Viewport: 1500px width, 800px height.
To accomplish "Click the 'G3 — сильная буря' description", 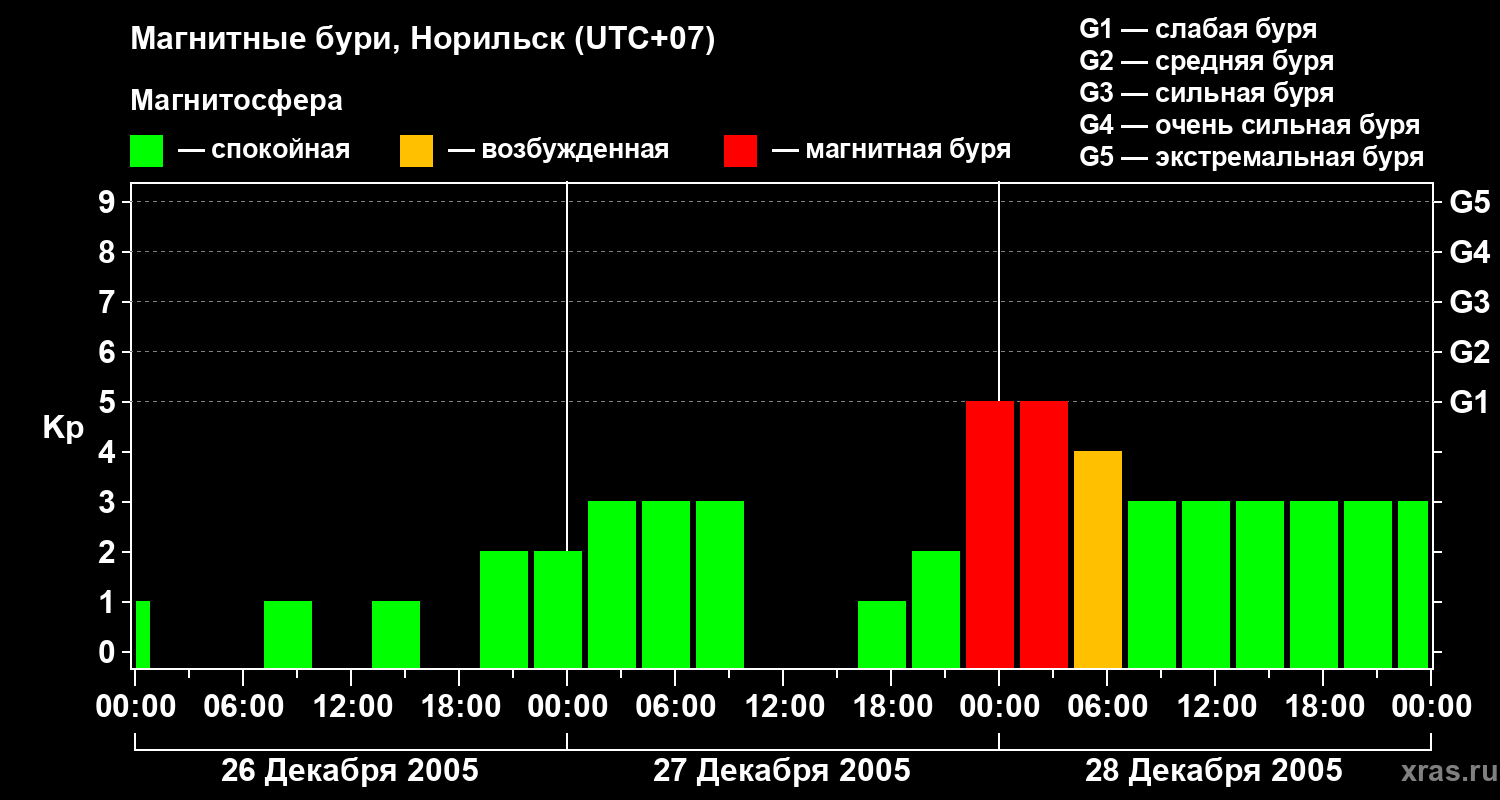I will click(x=1207, y=93).
